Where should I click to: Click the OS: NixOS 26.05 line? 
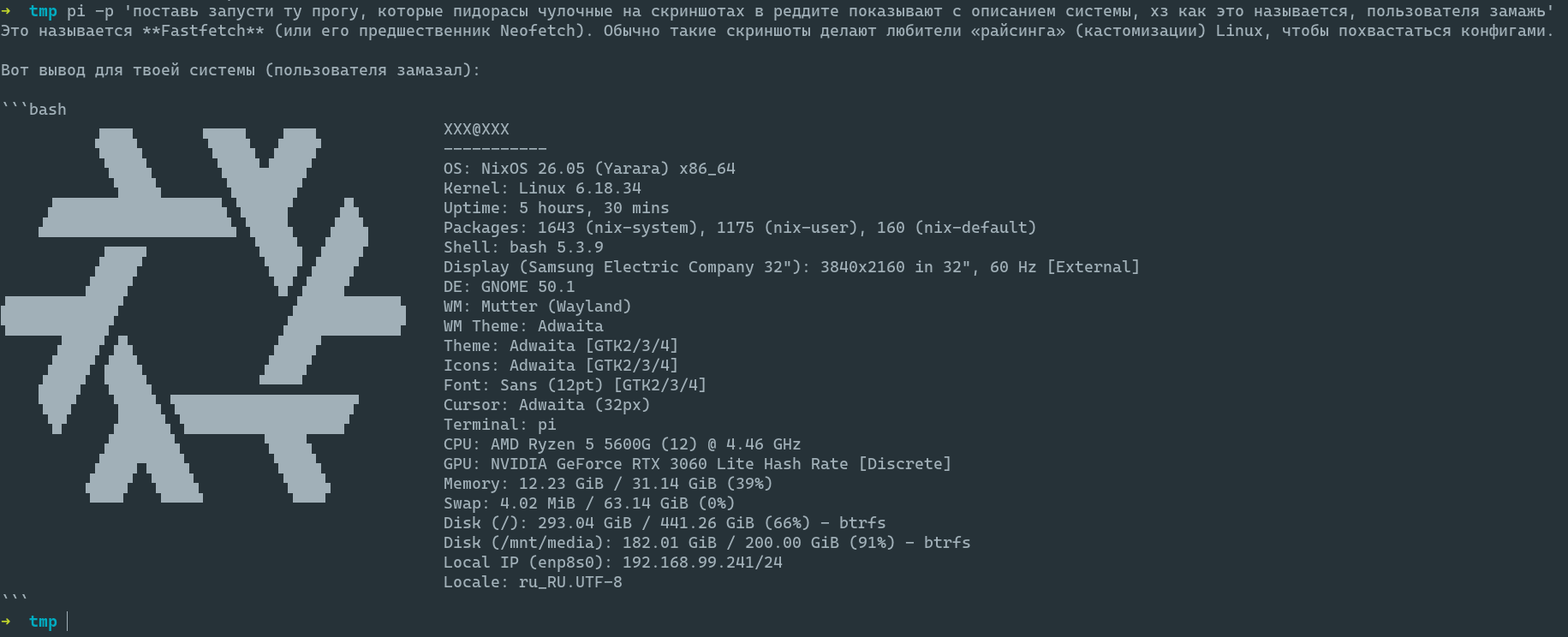[x=589, y=169]
